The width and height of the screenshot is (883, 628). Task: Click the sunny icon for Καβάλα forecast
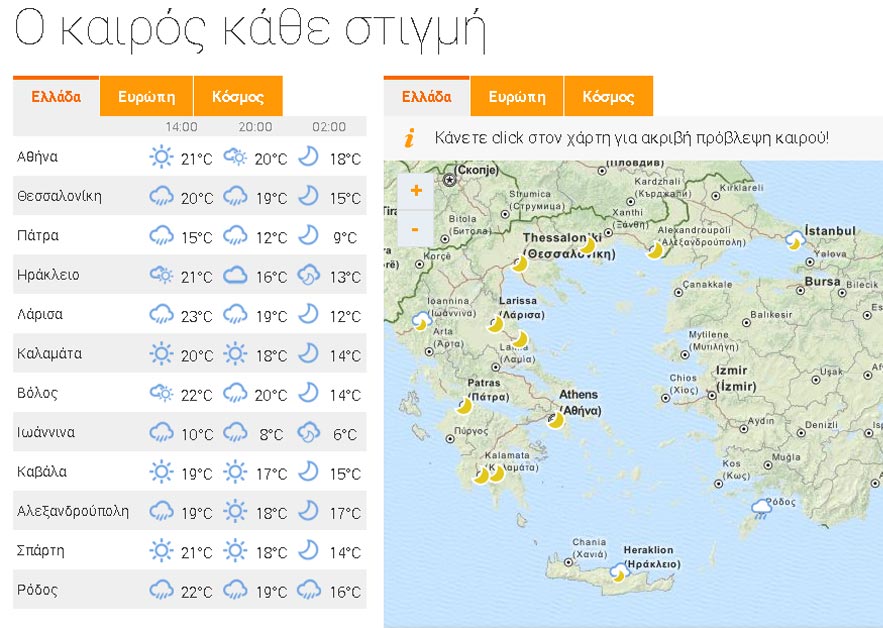[162, 472]
